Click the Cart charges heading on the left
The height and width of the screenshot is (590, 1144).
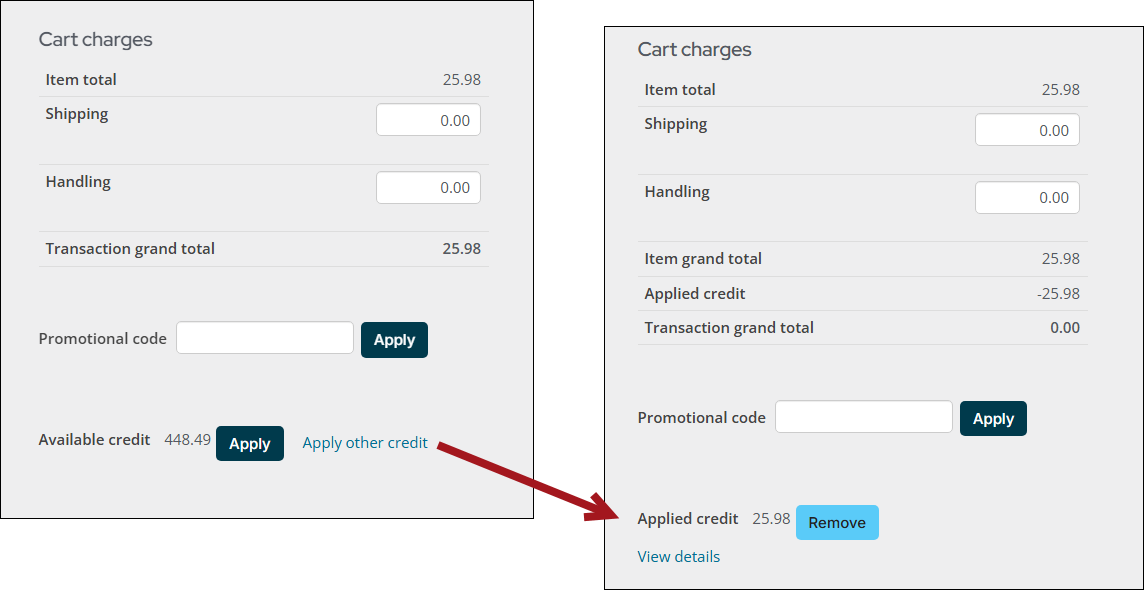coord(95,39)
